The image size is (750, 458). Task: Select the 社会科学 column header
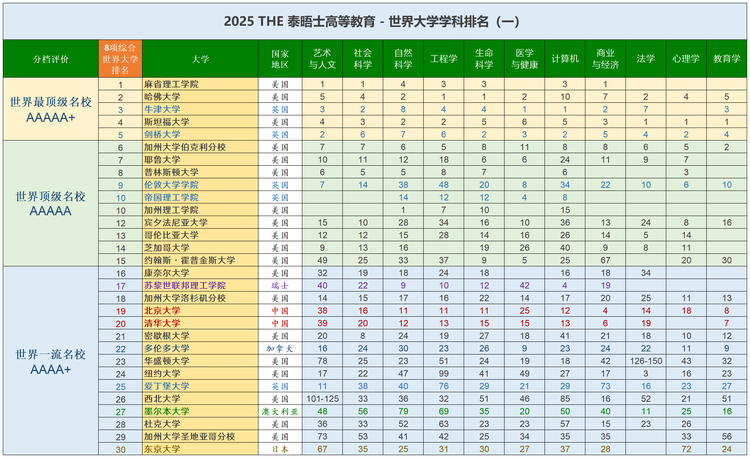click(363, 59)
